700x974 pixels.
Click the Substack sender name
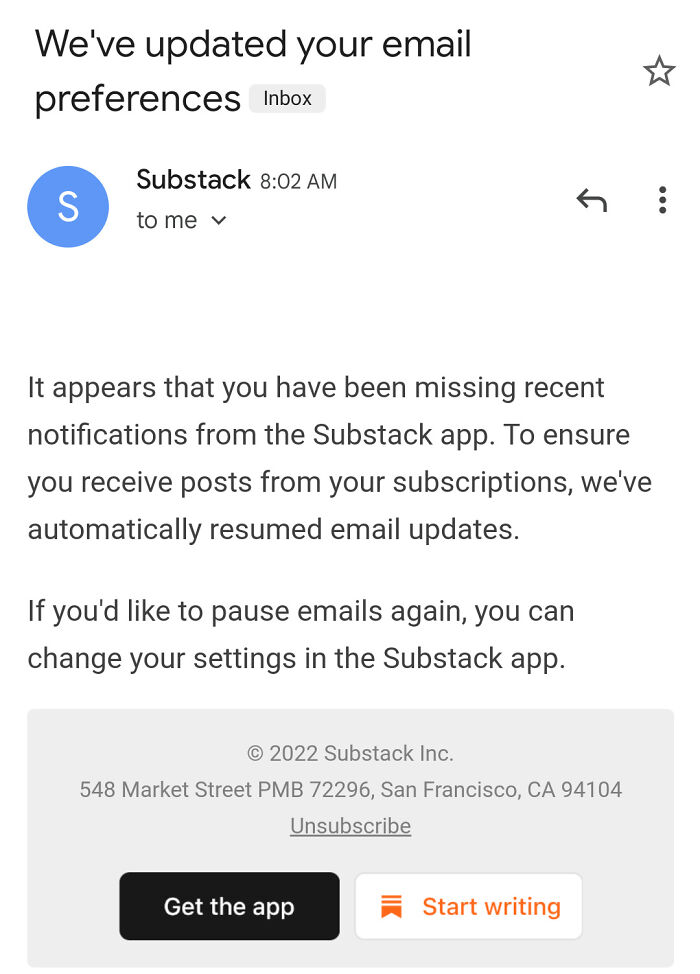click(193, 180)
